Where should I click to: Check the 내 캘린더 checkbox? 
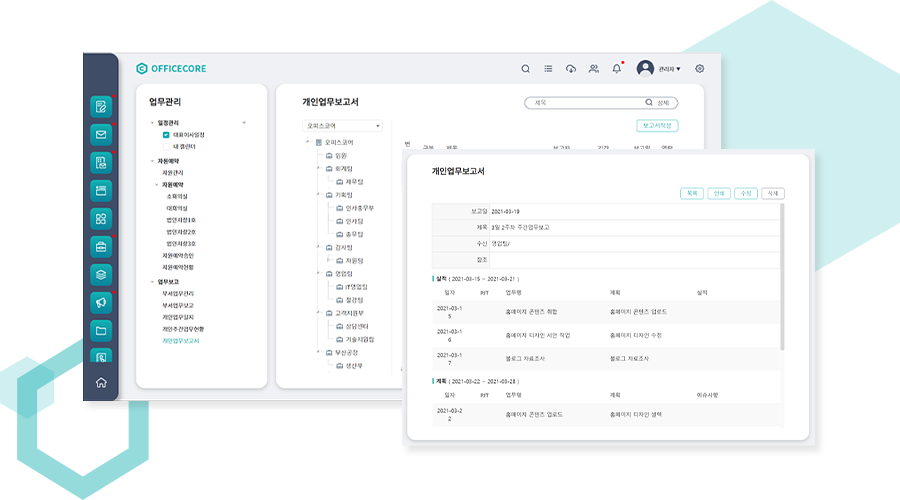[x=166, y=146]
